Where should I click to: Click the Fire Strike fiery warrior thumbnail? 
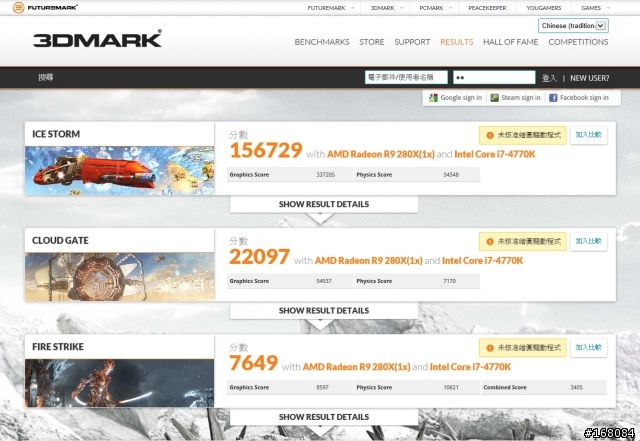coord(120,383)
